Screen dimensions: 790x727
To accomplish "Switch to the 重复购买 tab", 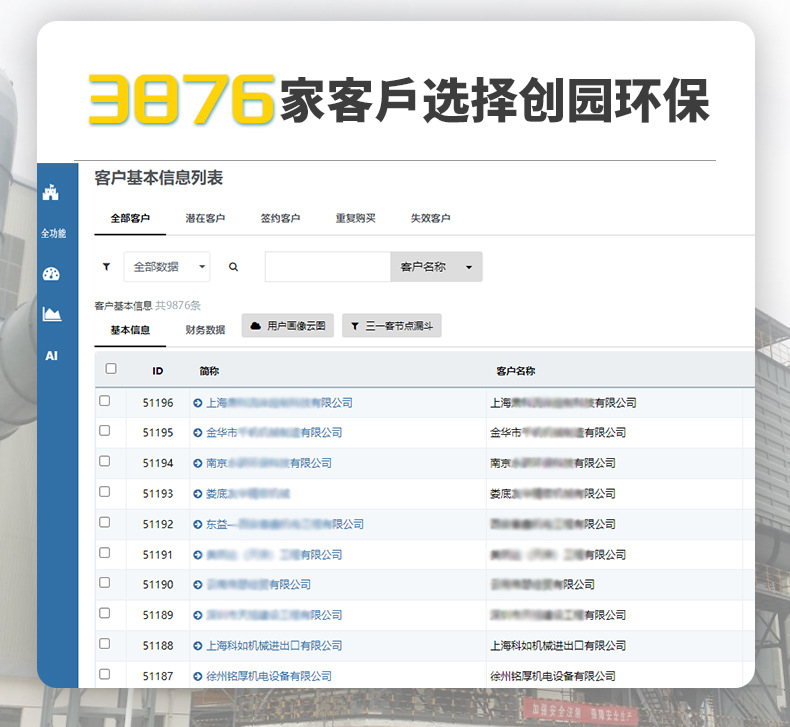I will pyautogui.click(x=356, y=218).
